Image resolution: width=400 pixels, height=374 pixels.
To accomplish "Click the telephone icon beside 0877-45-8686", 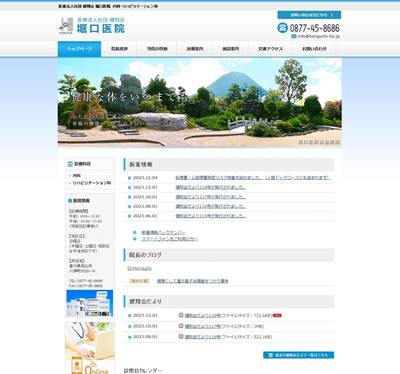I will pyautogui.click(x=282, y=28).
